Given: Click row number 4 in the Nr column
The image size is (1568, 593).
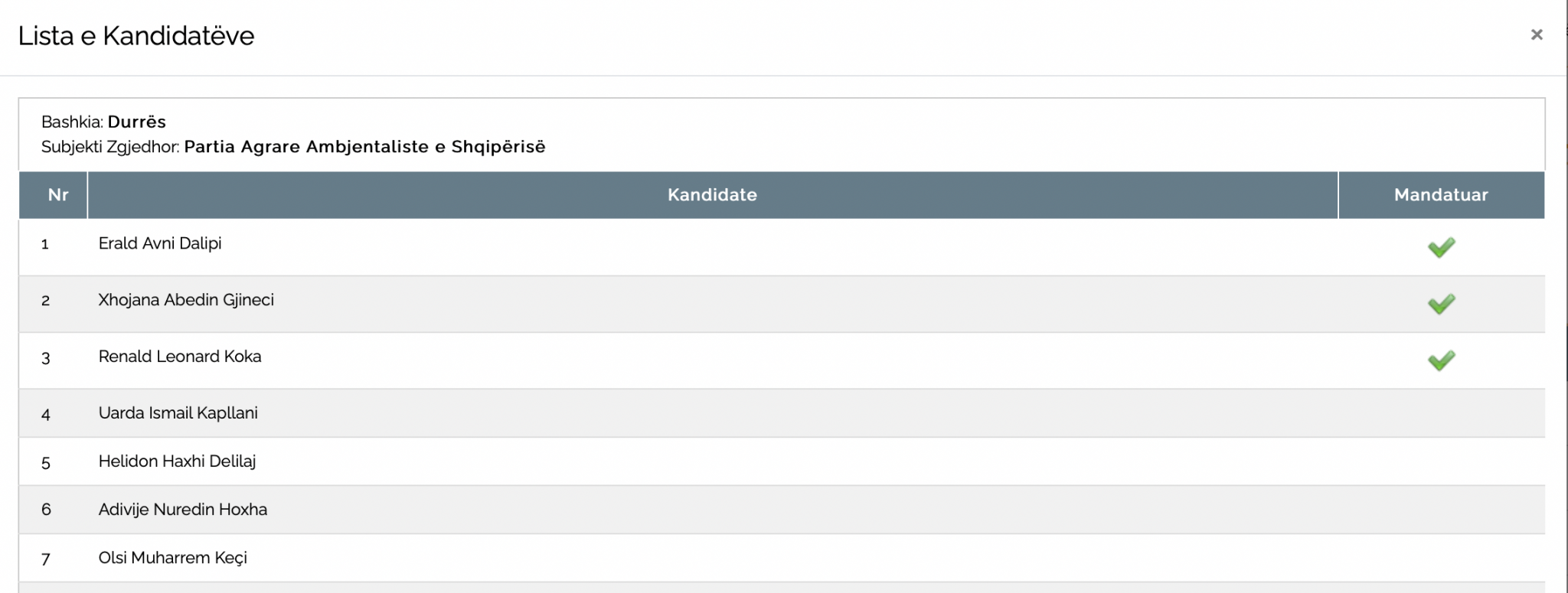Looking at the screenshot, I should pos(46,415).
